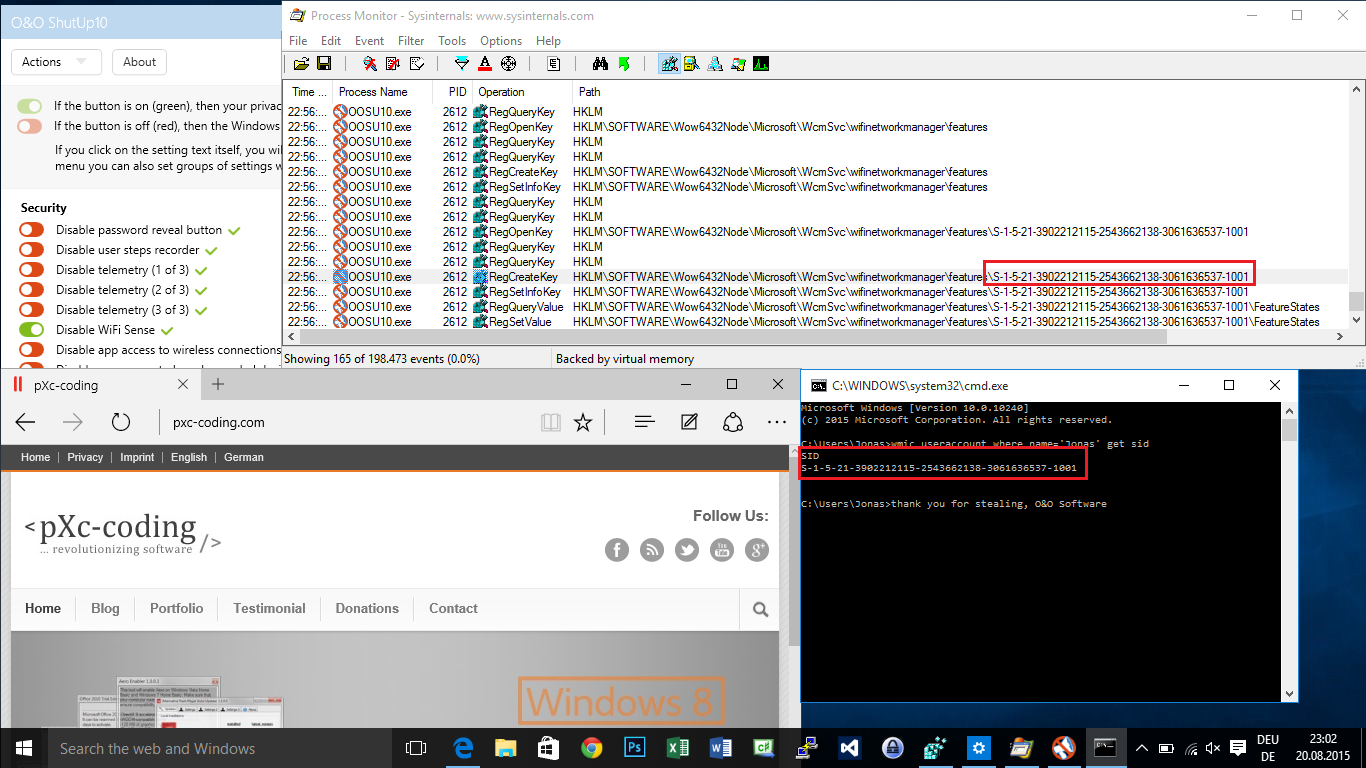
Task: Select the crosshair target window icon
Action: (x=508, y=64)
